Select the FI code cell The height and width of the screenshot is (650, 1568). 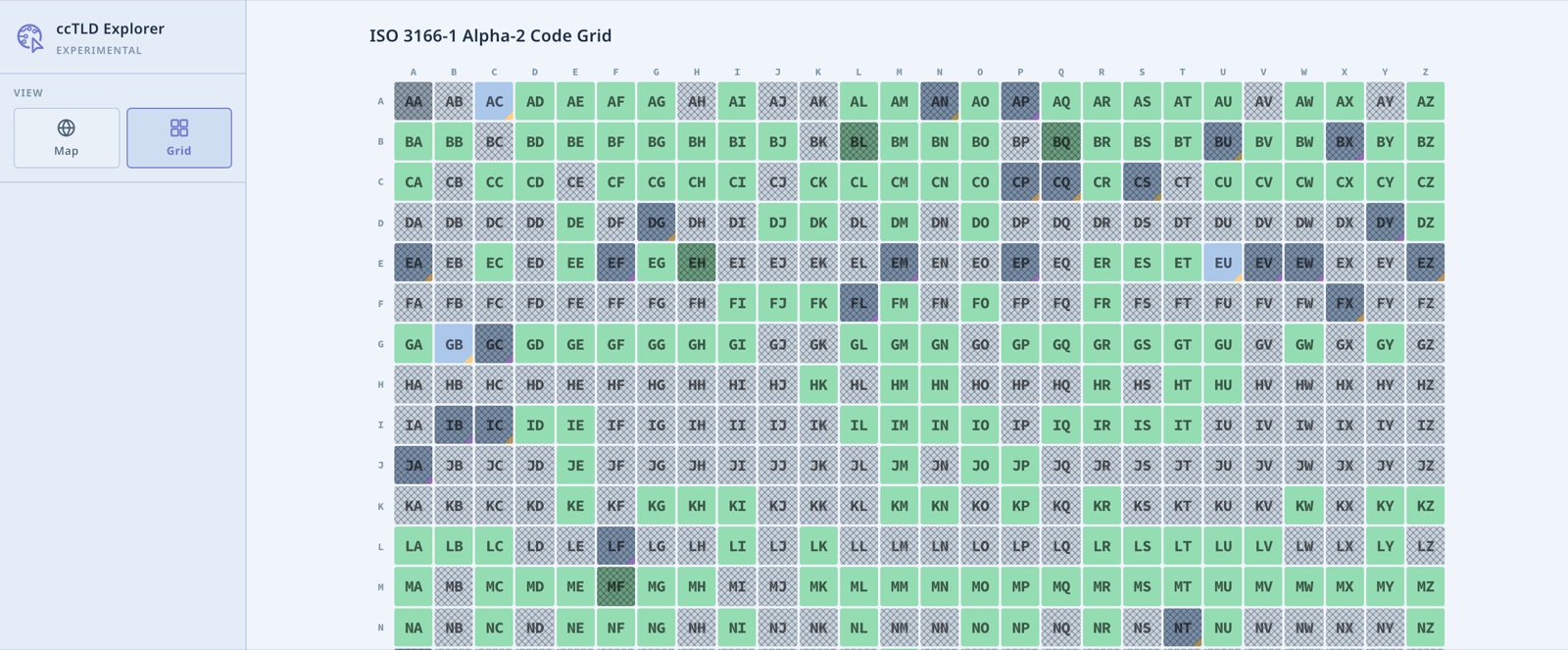point(737,304)
